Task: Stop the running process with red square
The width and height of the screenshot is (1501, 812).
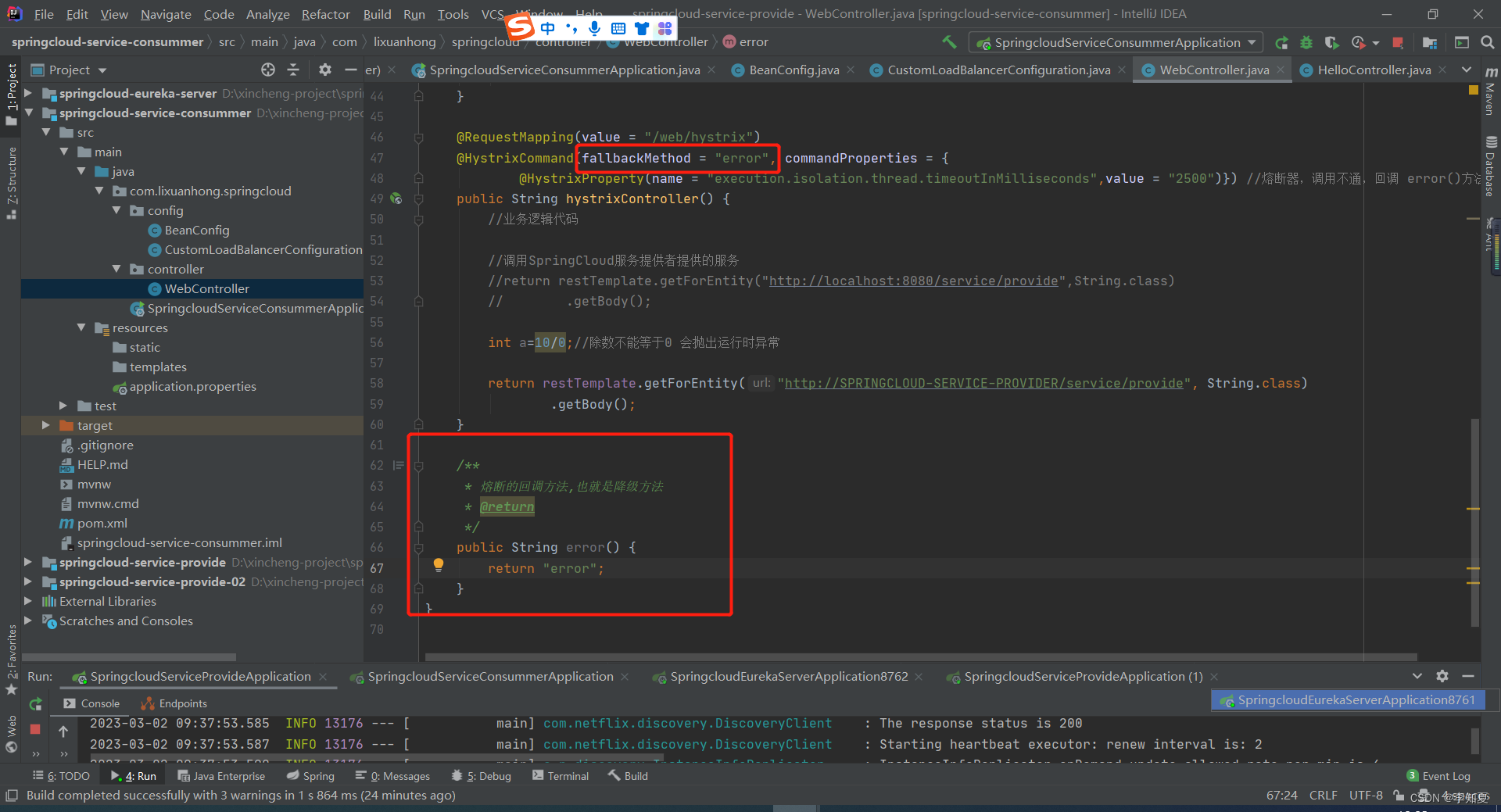Action: [1399, 43]
